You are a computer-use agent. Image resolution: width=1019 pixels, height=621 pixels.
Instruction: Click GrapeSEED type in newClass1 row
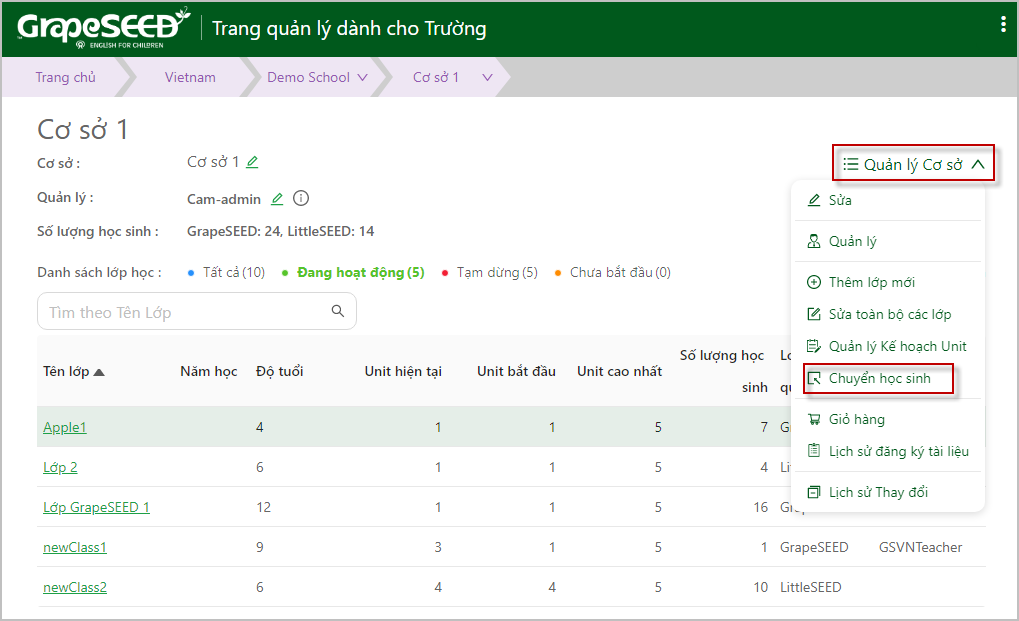814,547
